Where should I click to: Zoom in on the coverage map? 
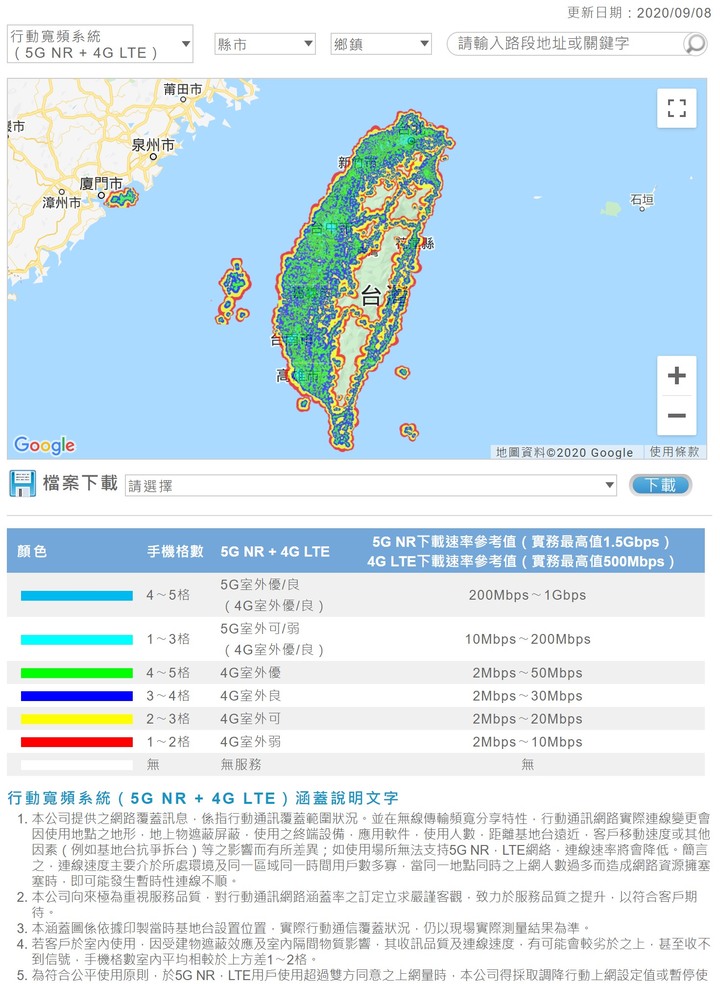(x=676, y=375)
